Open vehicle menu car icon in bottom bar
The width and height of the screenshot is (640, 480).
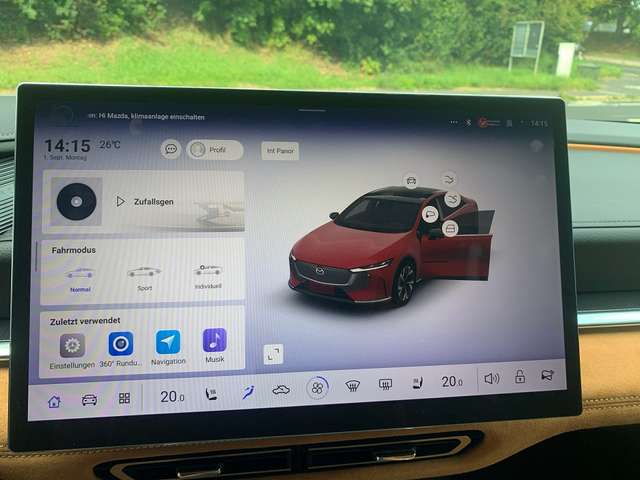pyautogui.click(x=89, y=400)
